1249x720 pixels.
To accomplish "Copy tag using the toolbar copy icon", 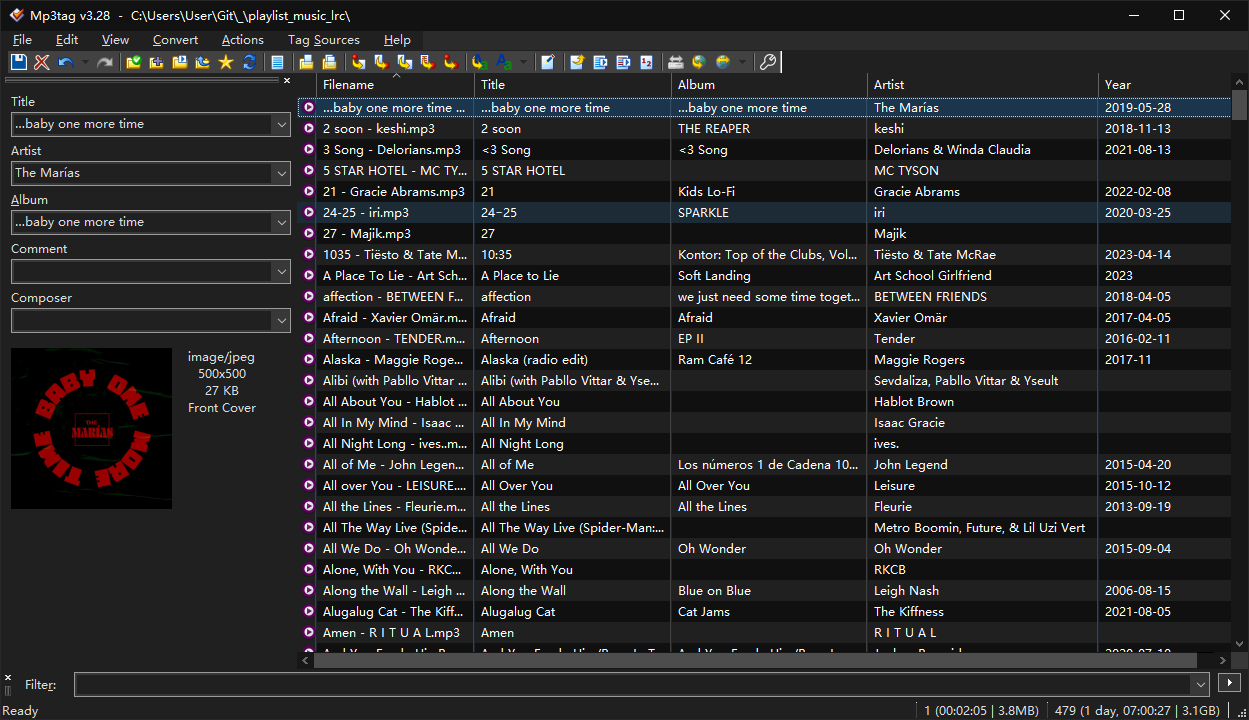I will pyautogui.click(x=306, y=62).
